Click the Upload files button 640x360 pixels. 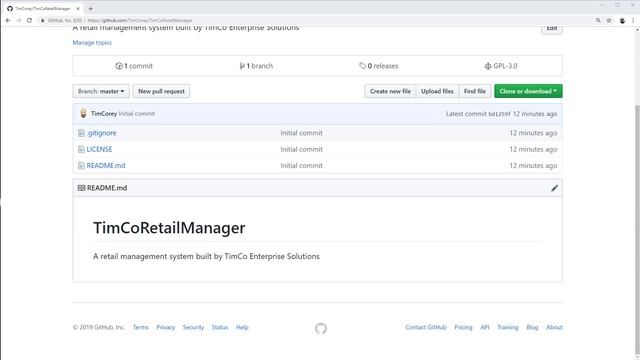coord(437,91)
